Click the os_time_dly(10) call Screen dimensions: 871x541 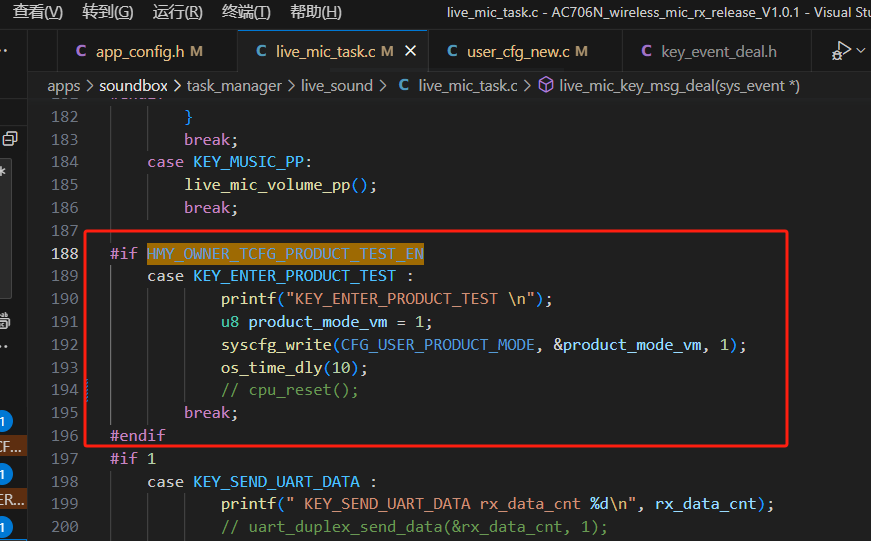tap(294, 368)
